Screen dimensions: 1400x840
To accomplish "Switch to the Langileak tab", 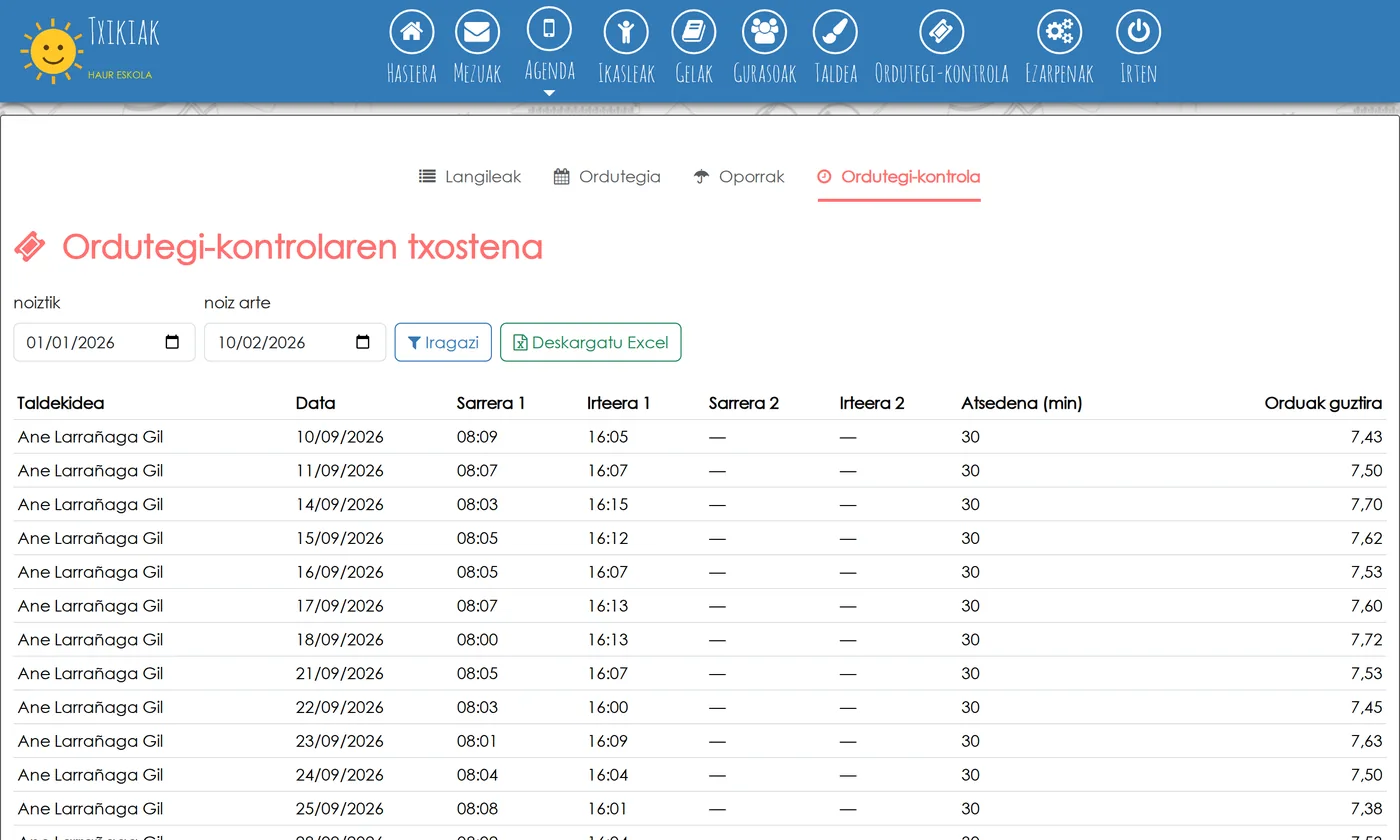I will point(470,177).
